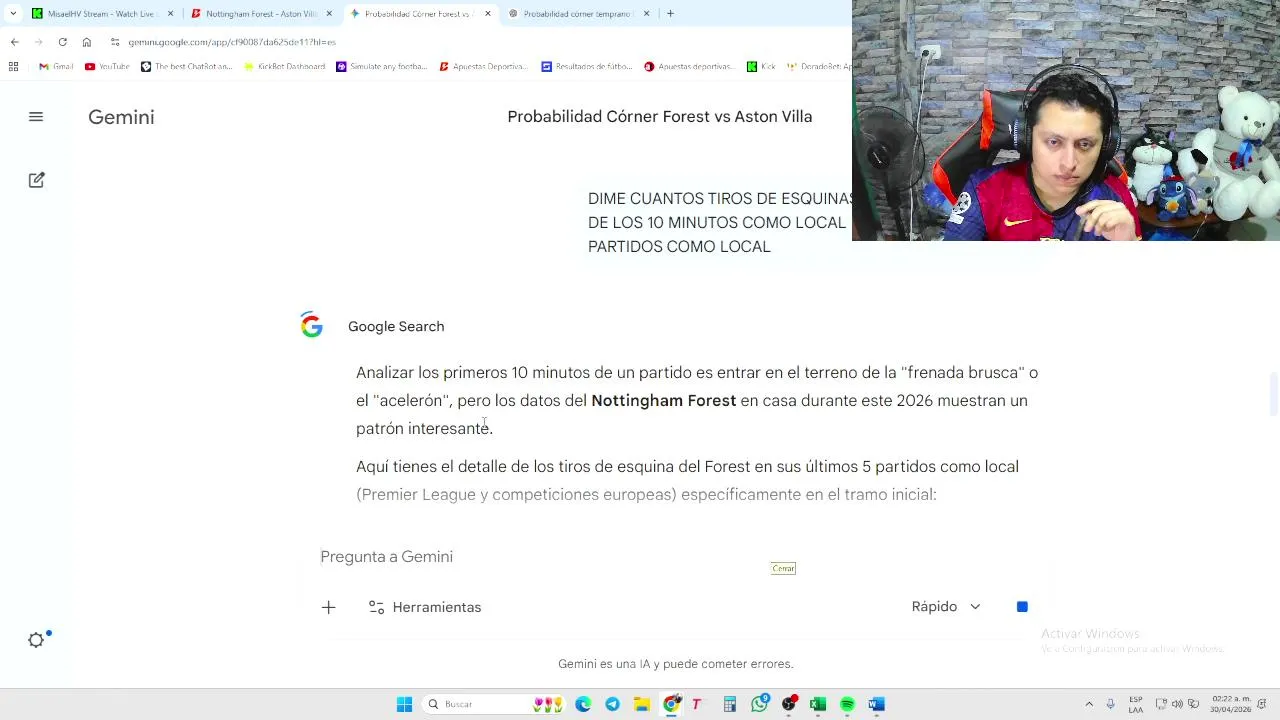Switch to the Probabilidad córner temprano tab
Viewport: 1280px width, 720px height.
[x=577, y=14]
